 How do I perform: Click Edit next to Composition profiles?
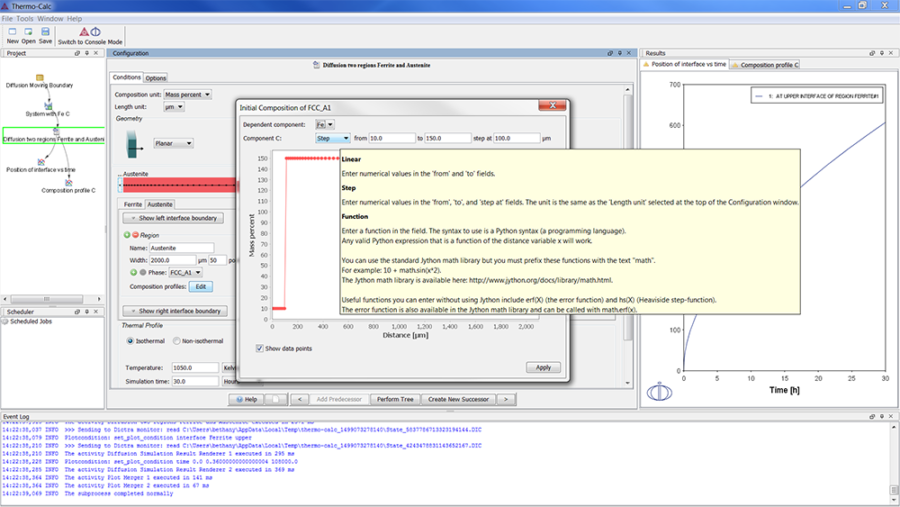201,287
